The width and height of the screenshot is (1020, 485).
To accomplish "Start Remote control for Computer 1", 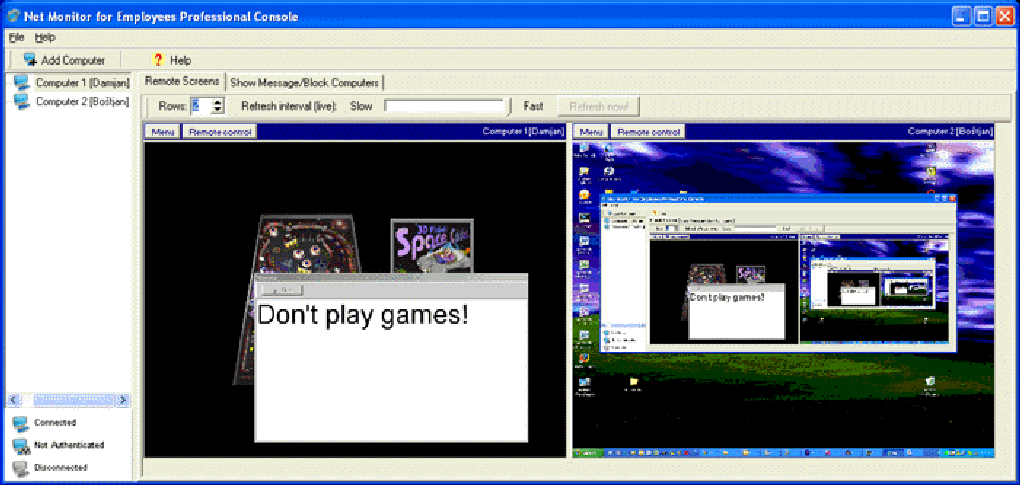I will 220,132.
